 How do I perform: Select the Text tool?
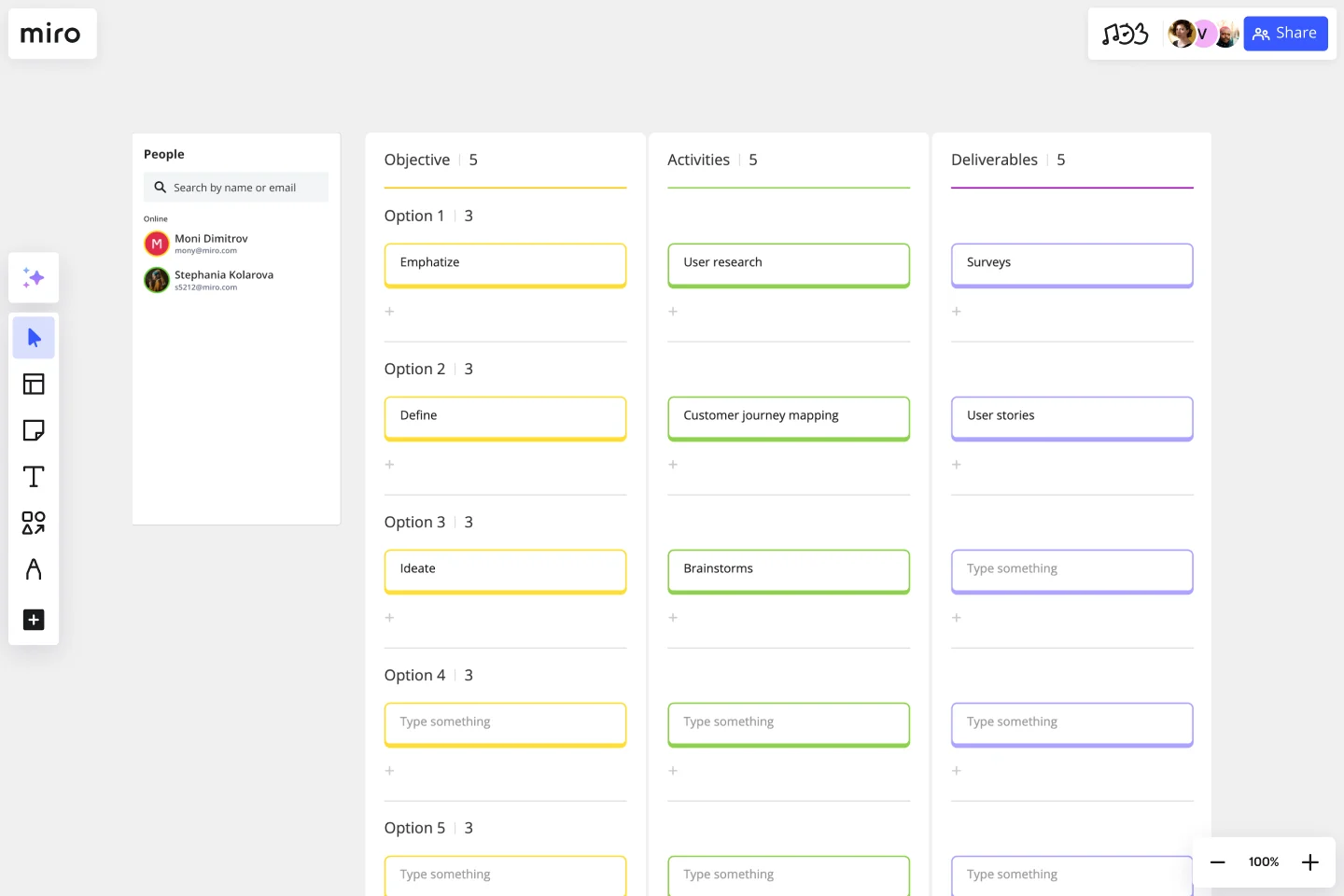(34, 477)
